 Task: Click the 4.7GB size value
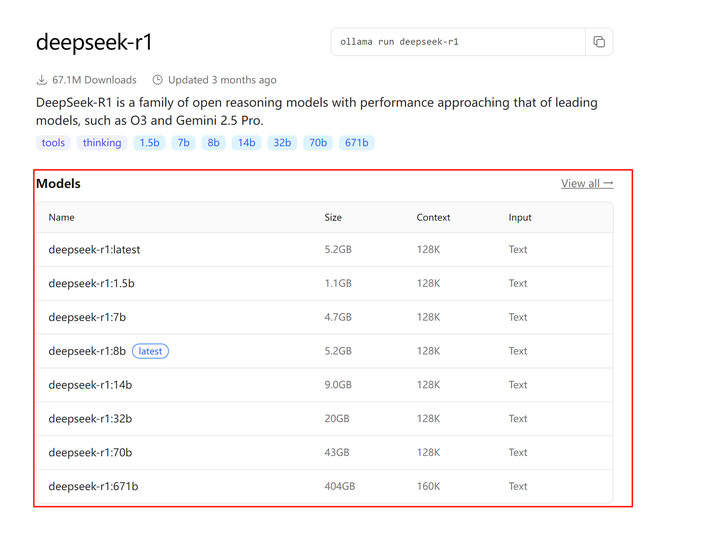[338, 317]
